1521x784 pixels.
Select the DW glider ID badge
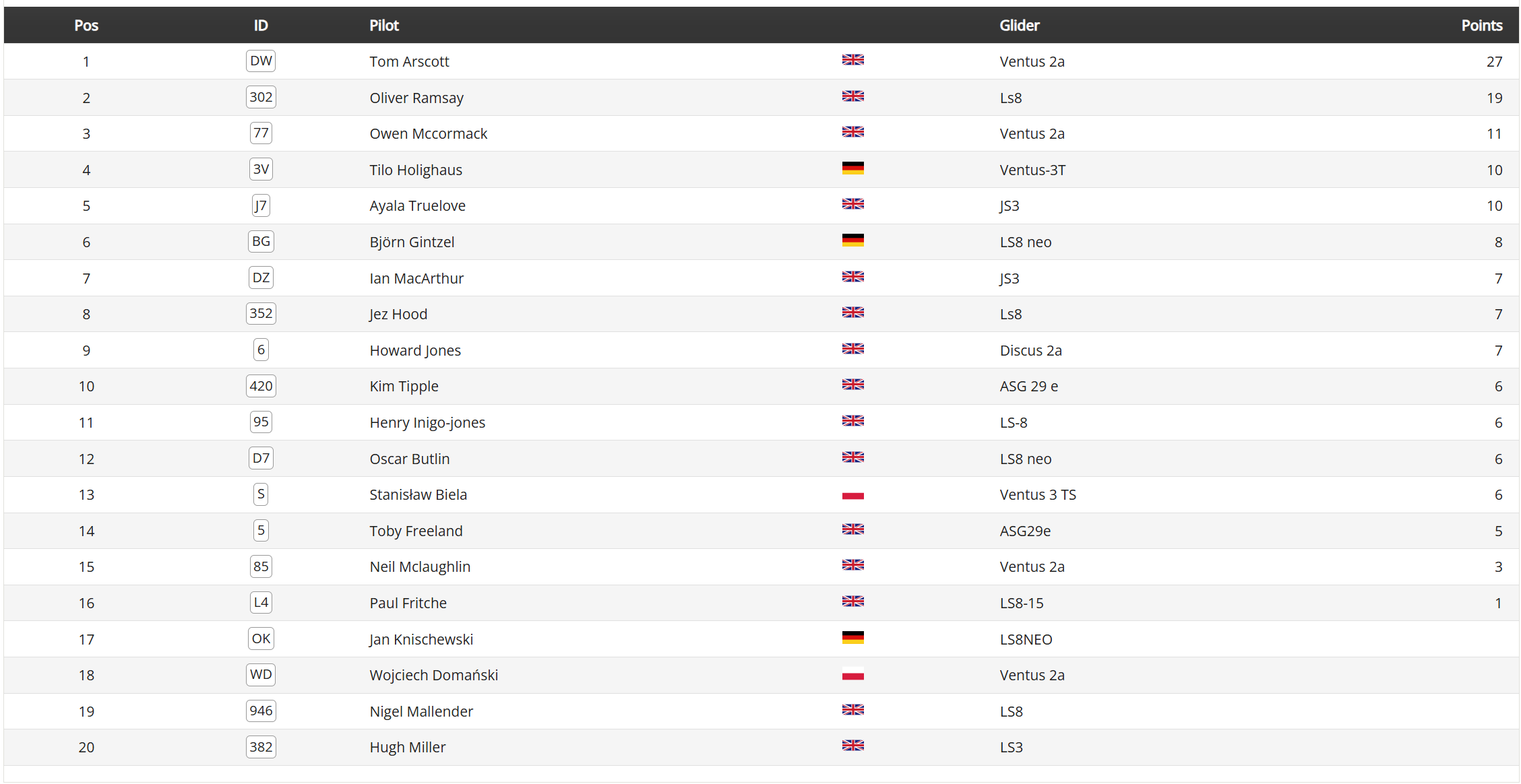click(261, 61)
